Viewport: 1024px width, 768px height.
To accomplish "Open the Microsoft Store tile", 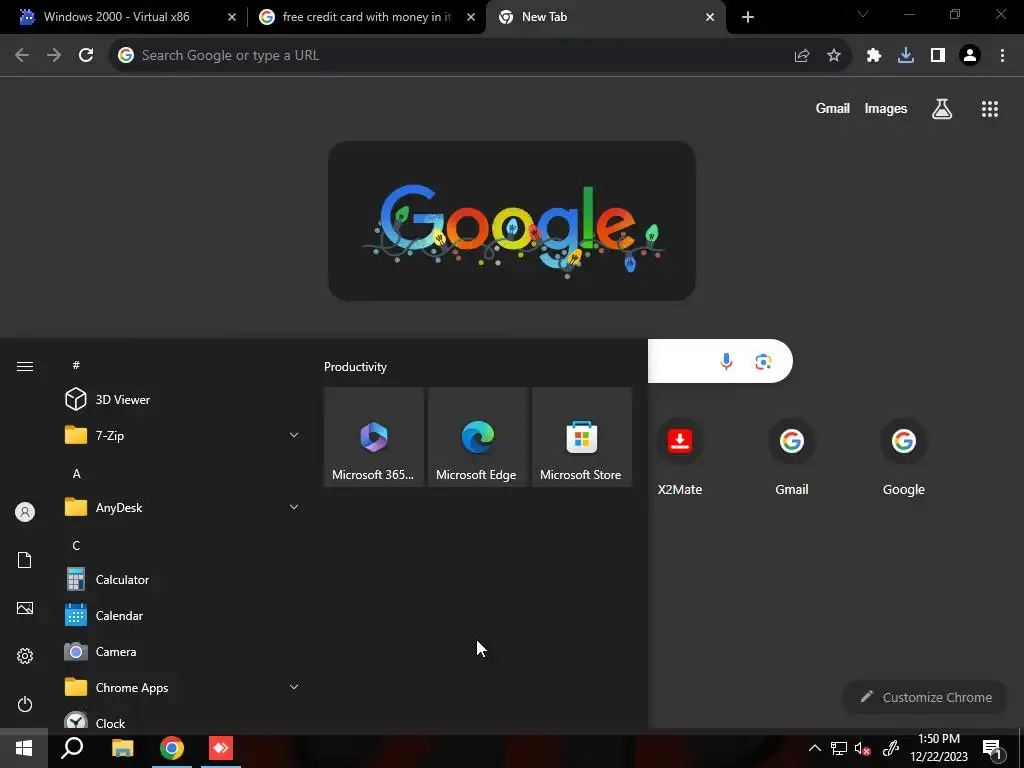I will pos(582,437).
